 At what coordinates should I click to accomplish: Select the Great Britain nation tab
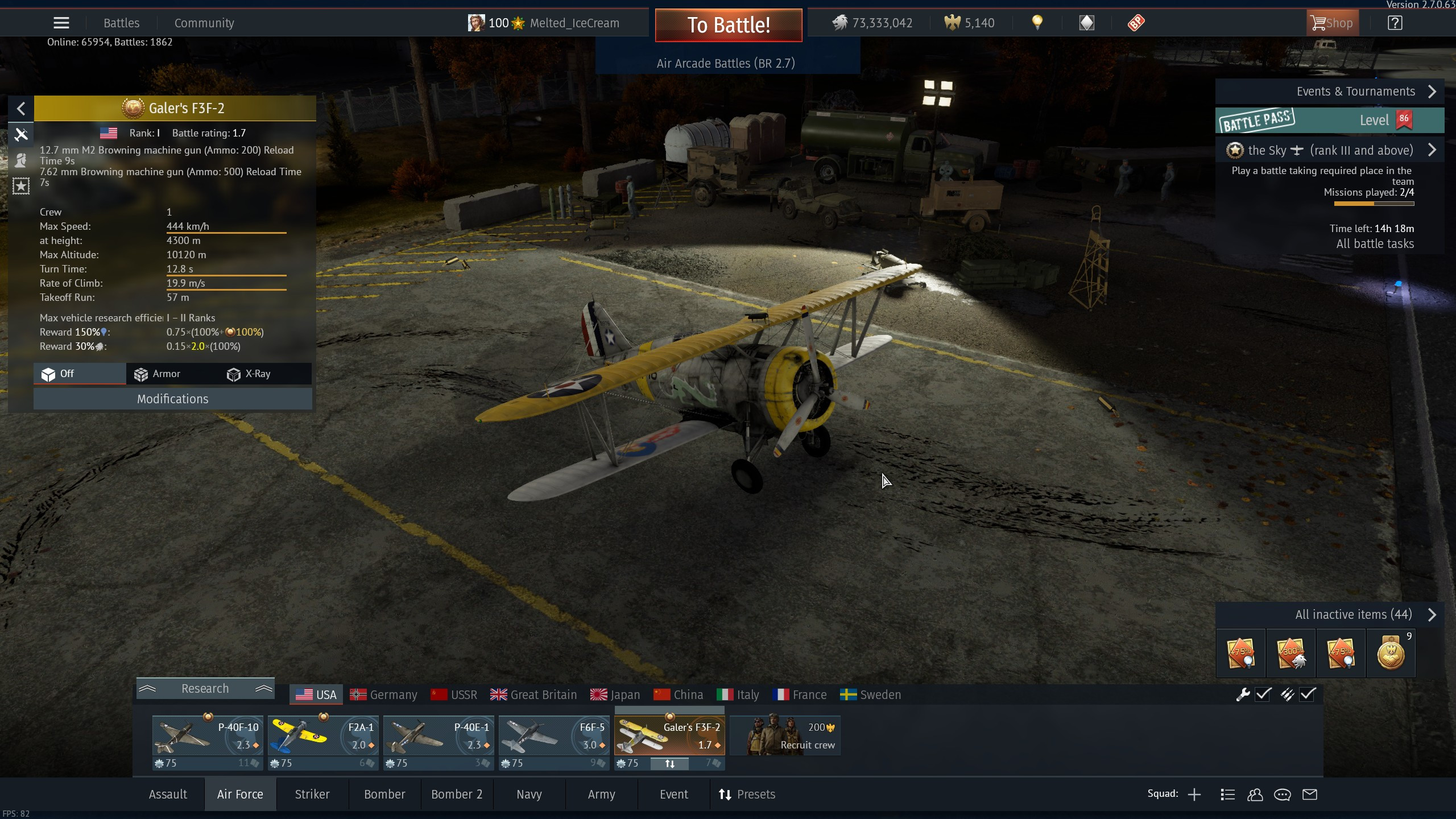click(533, 695)
